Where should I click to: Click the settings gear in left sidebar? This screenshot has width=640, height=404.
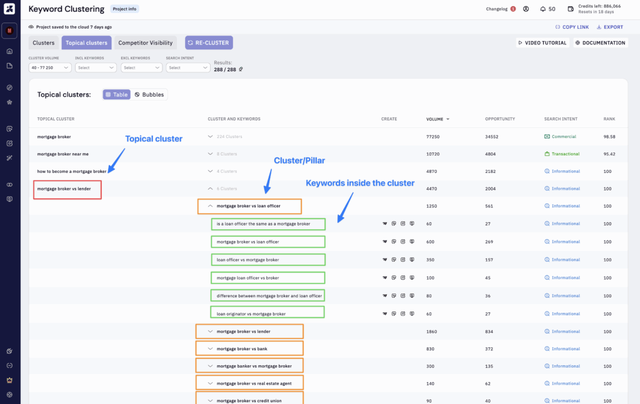pyautogui.click(x=10, y=394)
